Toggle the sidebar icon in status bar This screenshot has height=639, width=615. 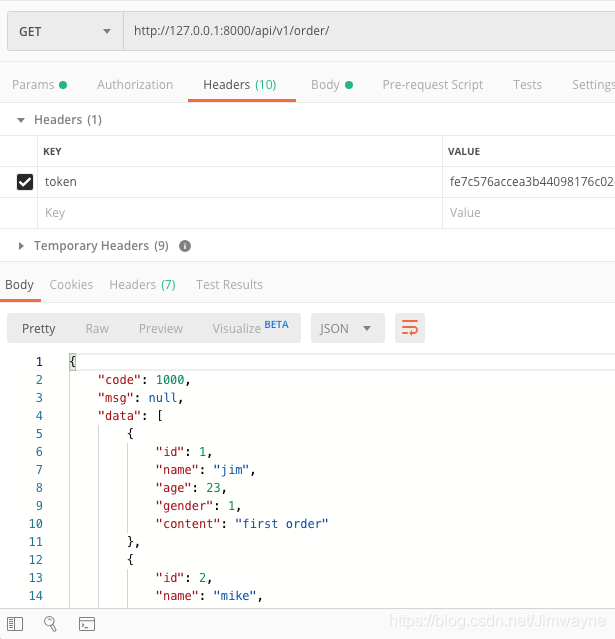coord(15,624)
